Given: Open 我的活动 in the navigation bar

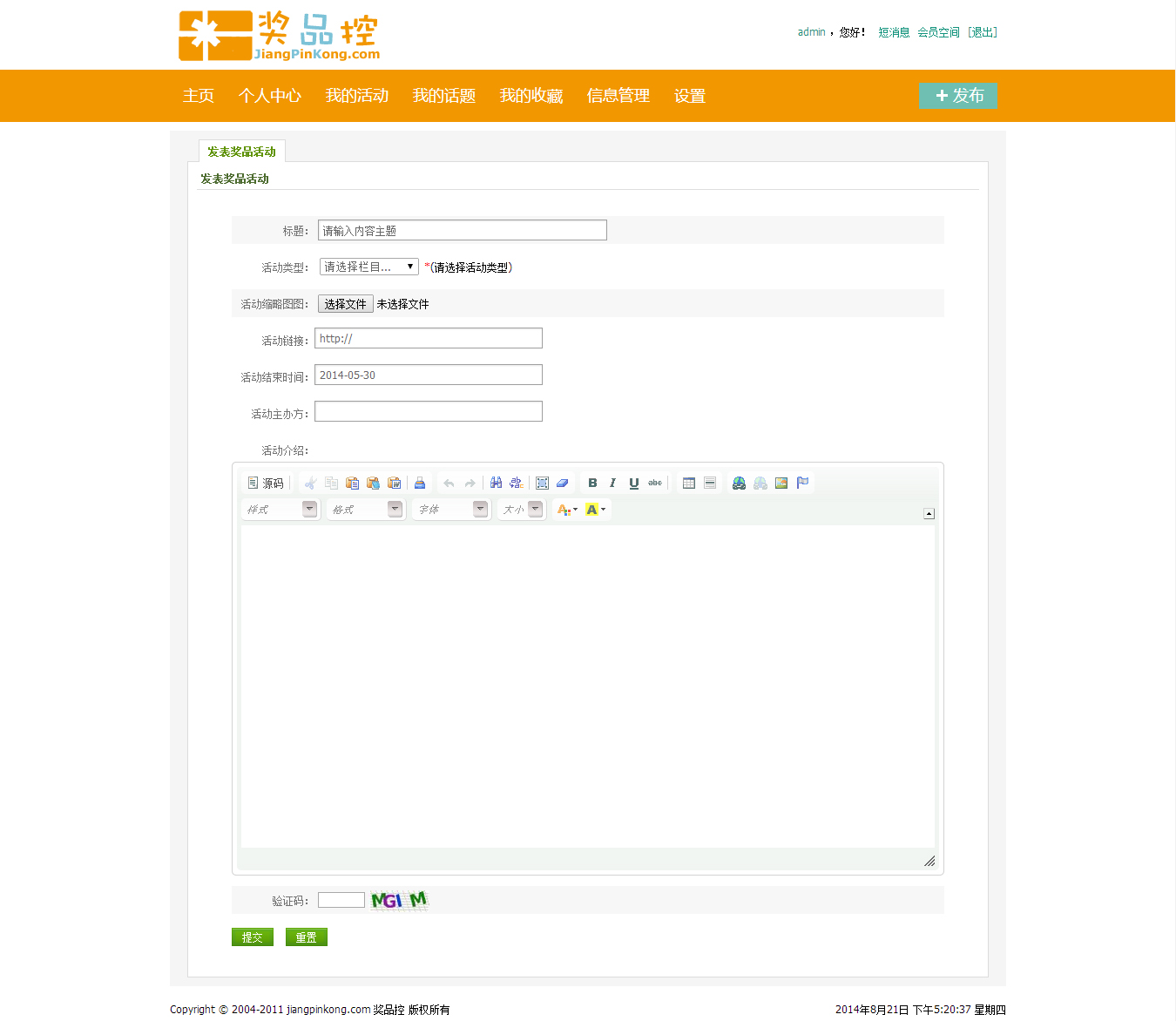Looking at the screenshot, I should pyautogui.click(x=356, y=96).
